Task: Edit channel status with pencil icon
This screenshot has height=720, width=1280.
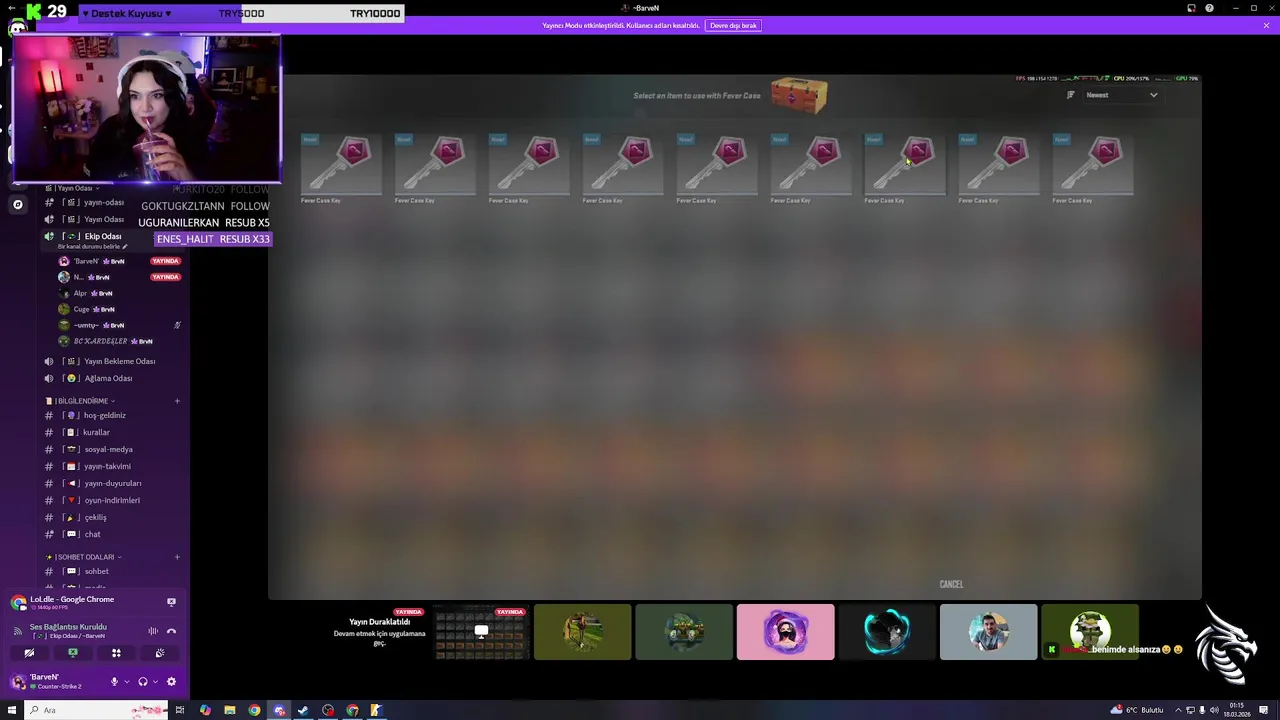Action: (x=125, y=247)
